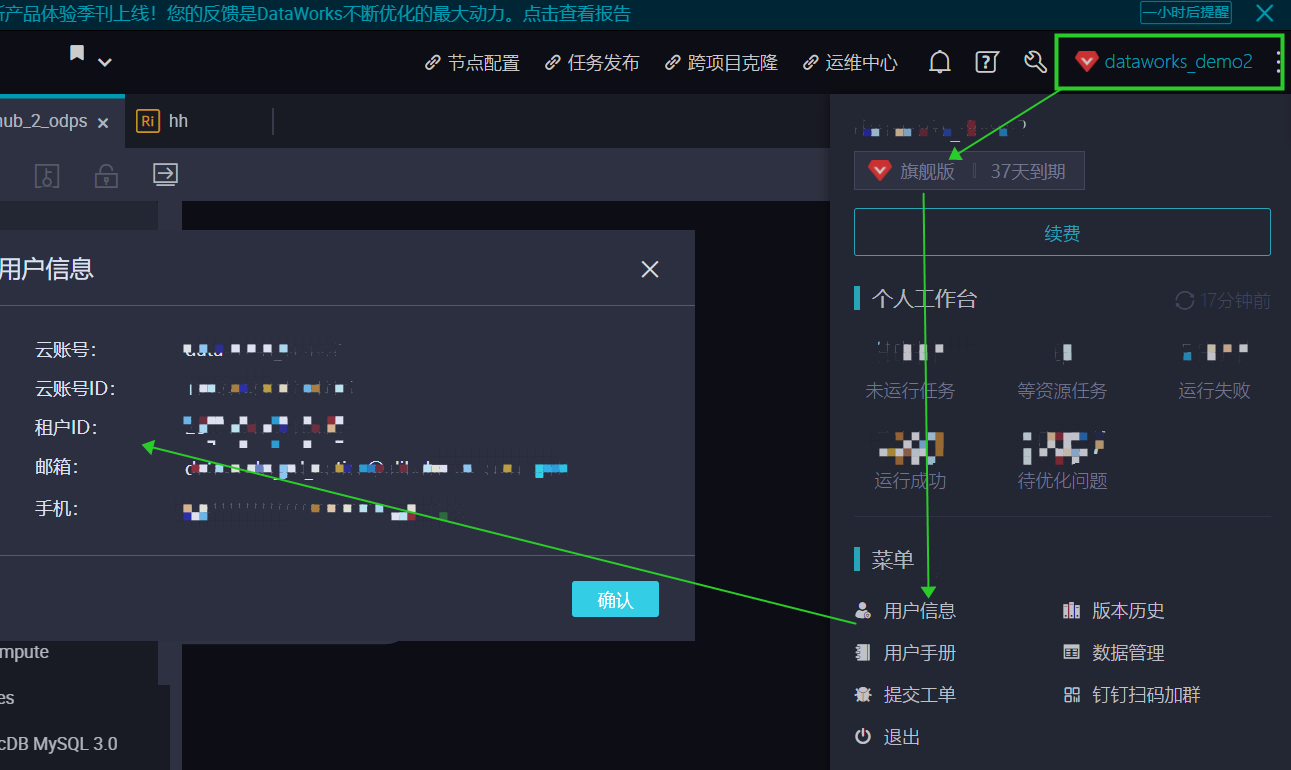The height and width of the screenshot is (770, 1291).
Task: Open 待优化问题 stats
Action: click(x=1062, y=480)
